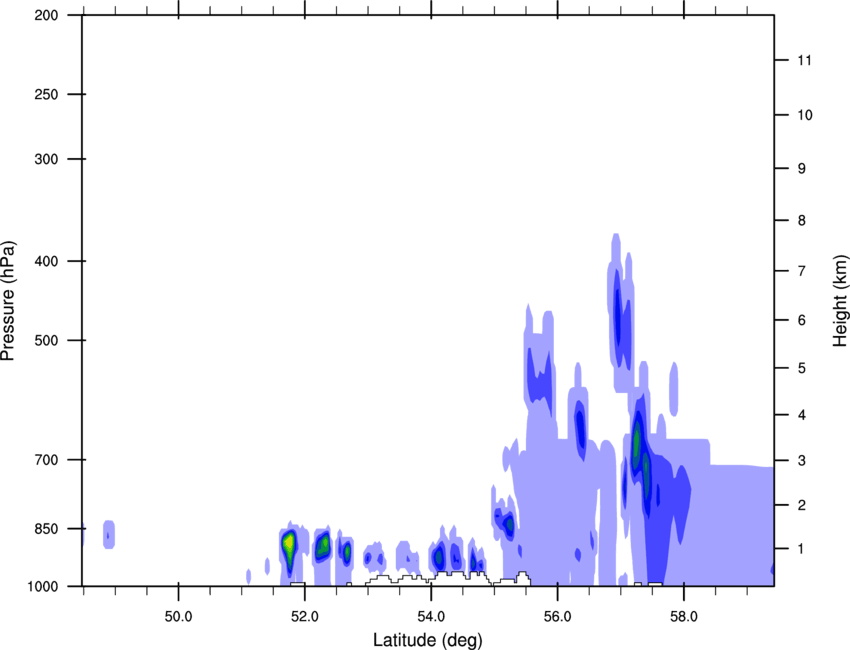Click pressure tick label 300
850x650 pixels.
tap(46, 159)
